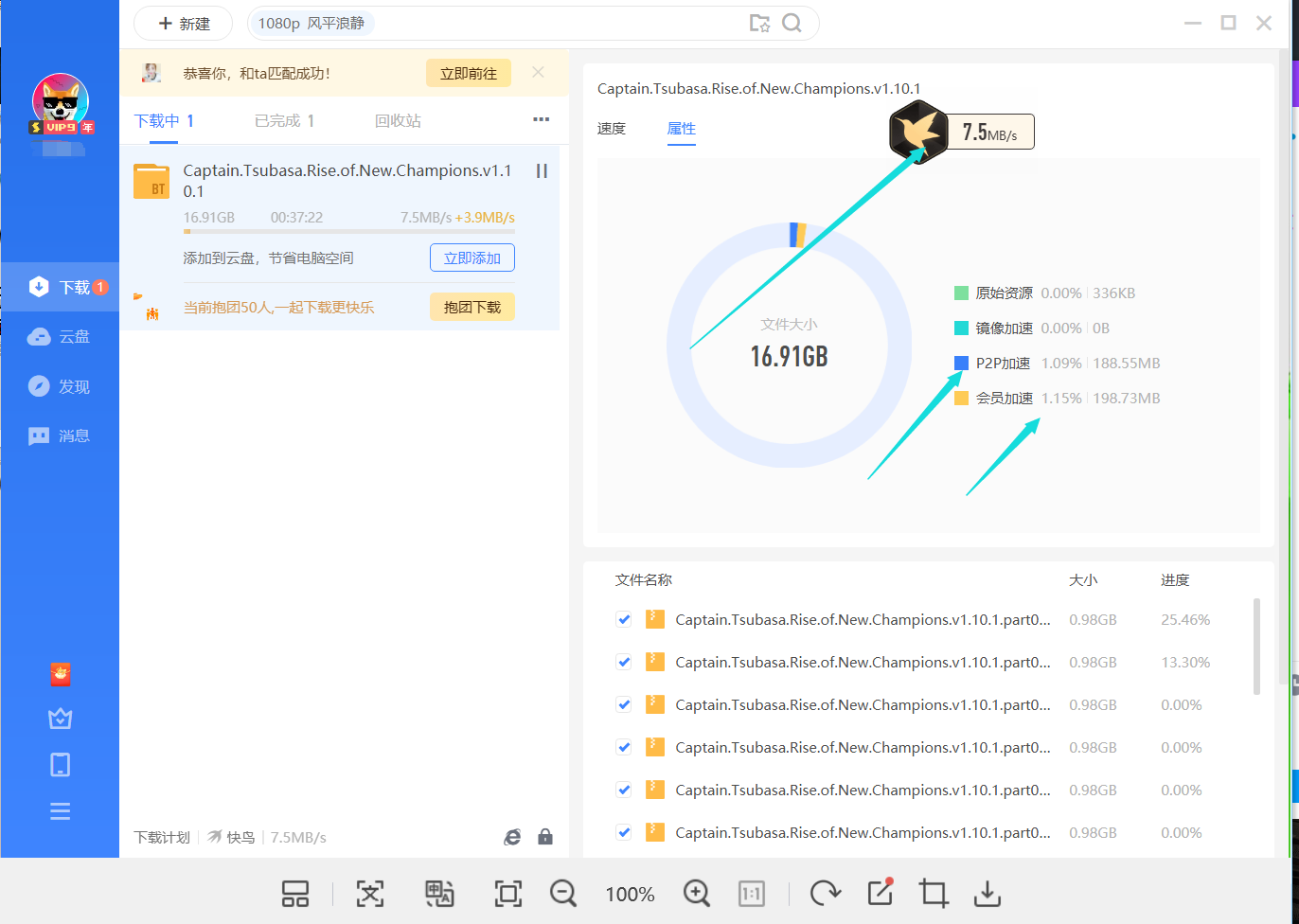
Task: Uncheck the first part file checkbox
Action: [624, 620]
